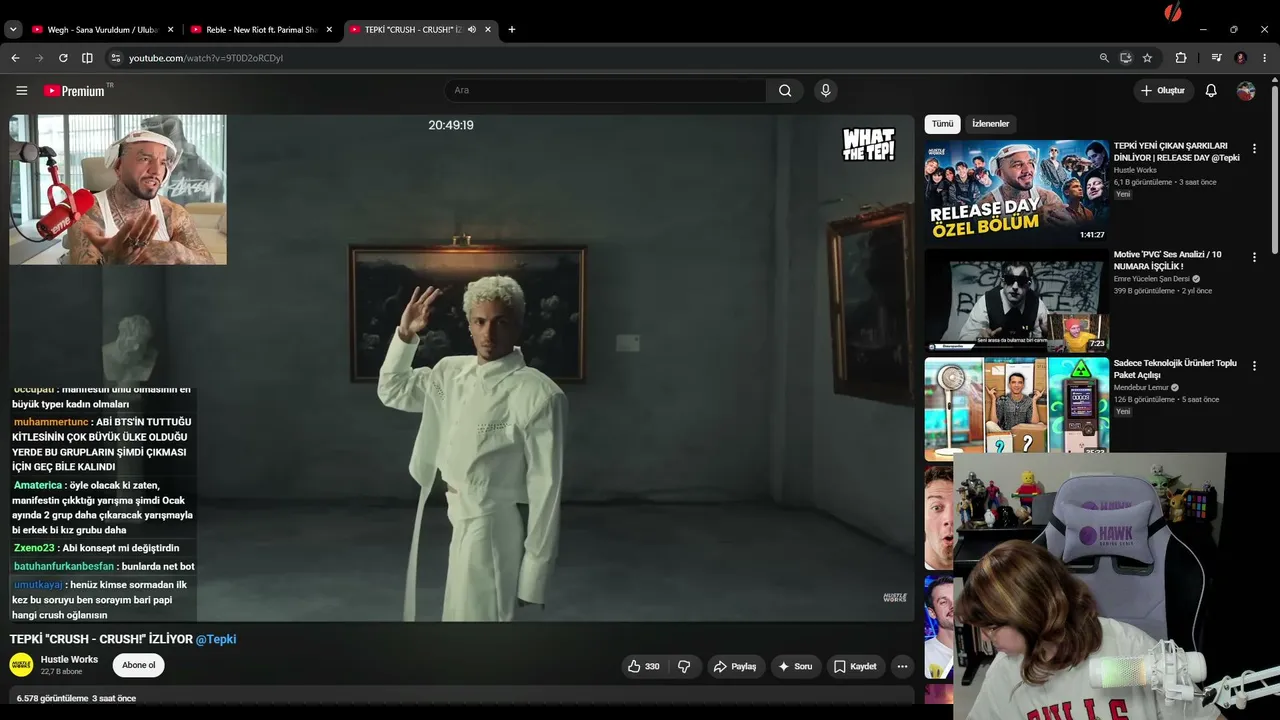Click the Mendebur Lemur channel name
The height and width of the screenshot is (720, 1280).
coord(1142,387)
